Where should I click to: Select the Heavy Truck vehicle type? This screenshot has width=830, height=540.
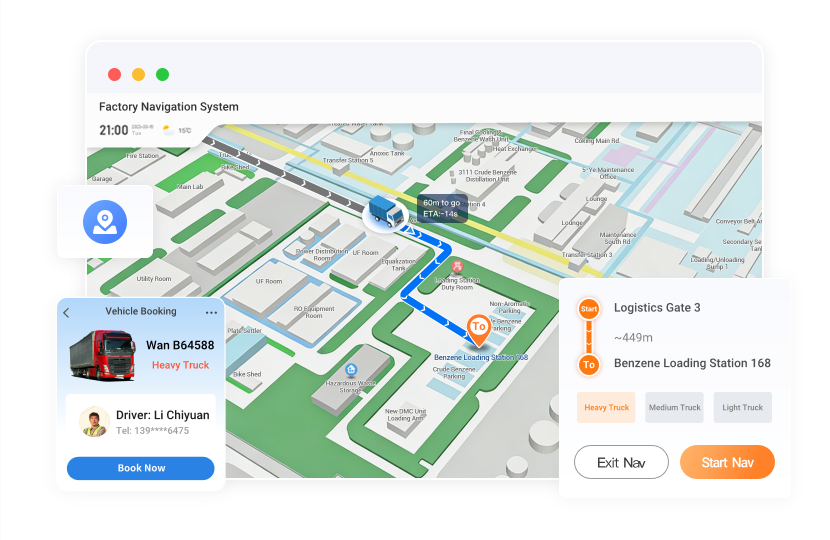click(606, 407)
